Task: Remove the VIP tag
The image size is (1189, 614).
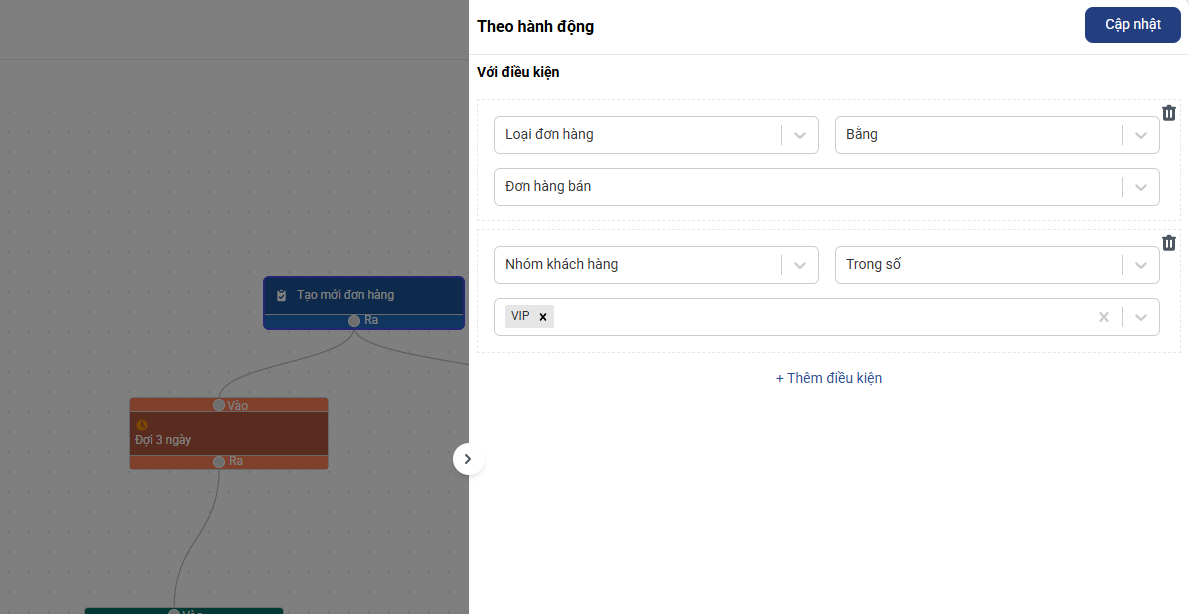Action: tap(543, 317)
